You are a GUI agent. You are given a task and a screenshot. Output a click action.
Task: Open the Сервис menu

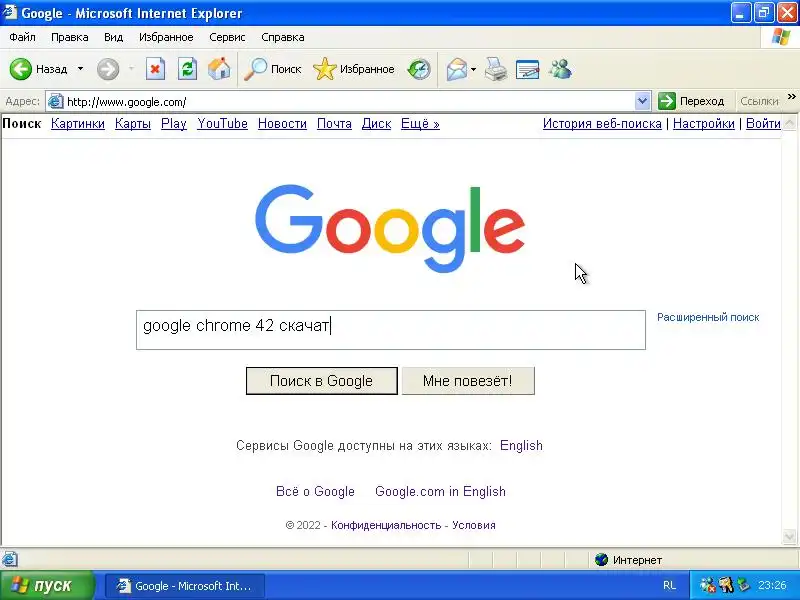pos(227,37)
